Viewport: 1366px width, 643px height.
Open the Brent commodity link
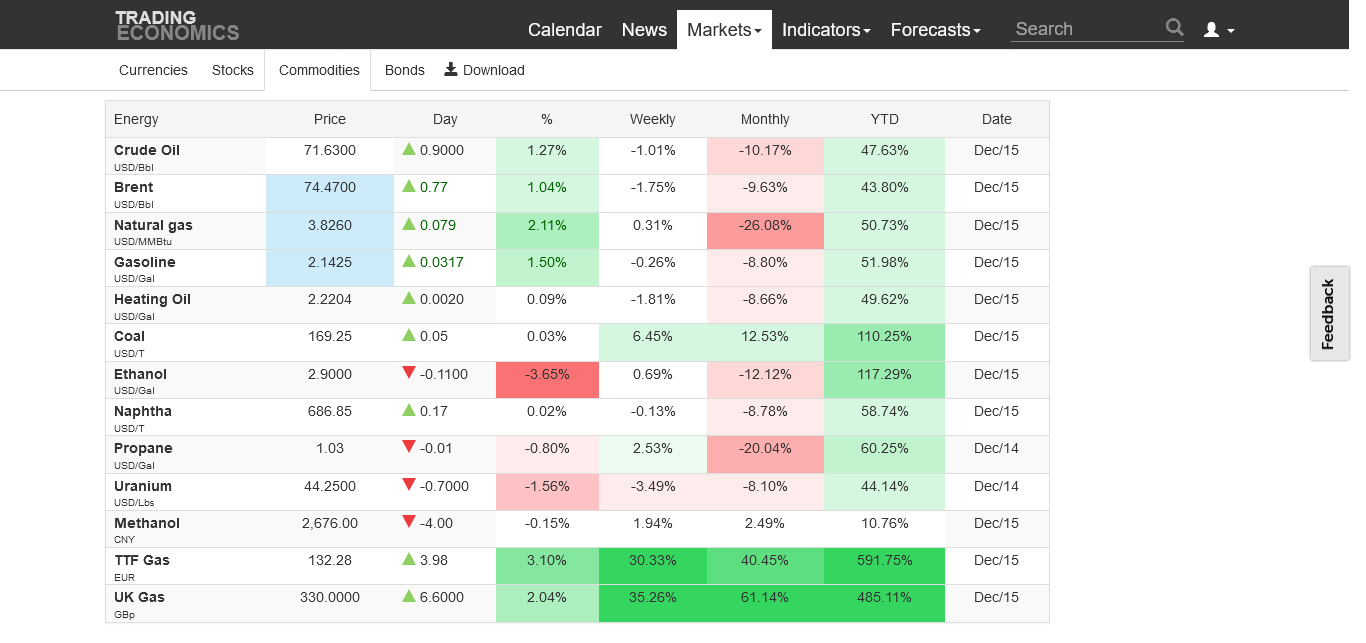(x=134, y=187)
